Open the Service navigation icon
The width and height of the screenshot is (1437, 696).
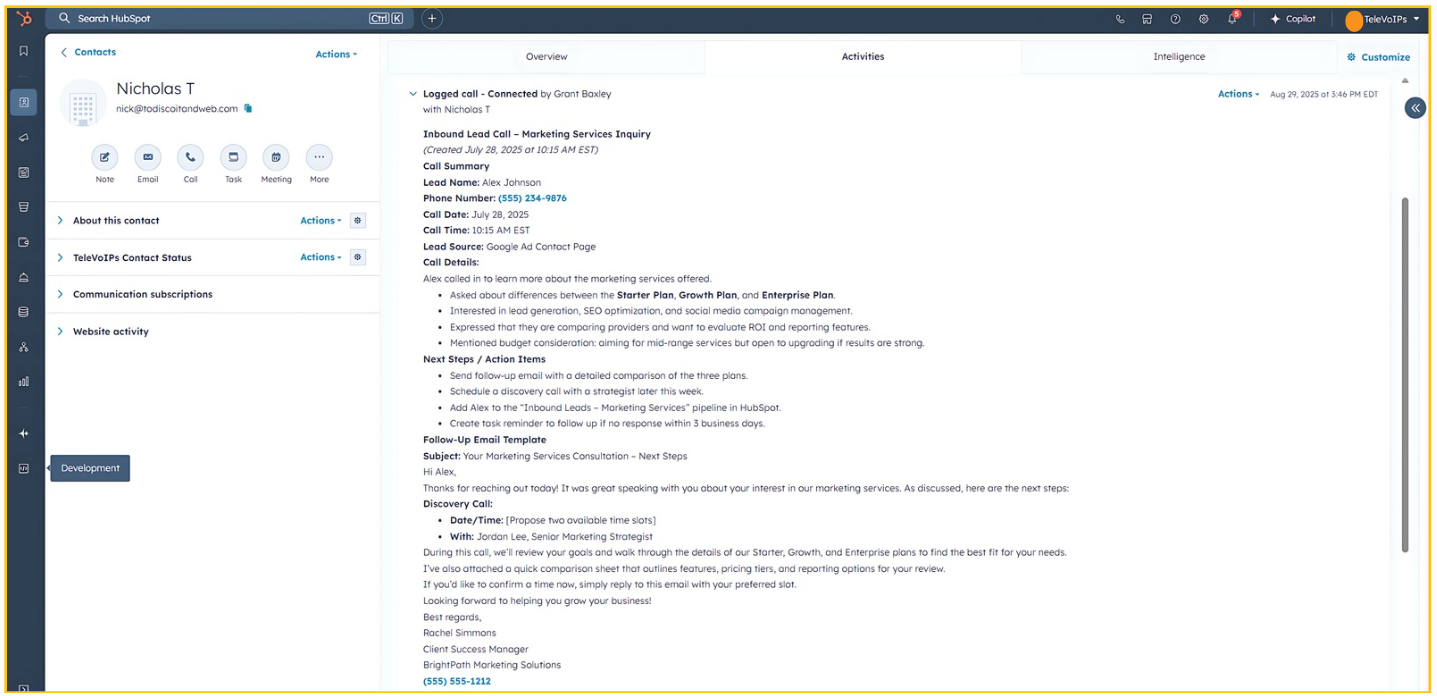[x=24, y=277]
